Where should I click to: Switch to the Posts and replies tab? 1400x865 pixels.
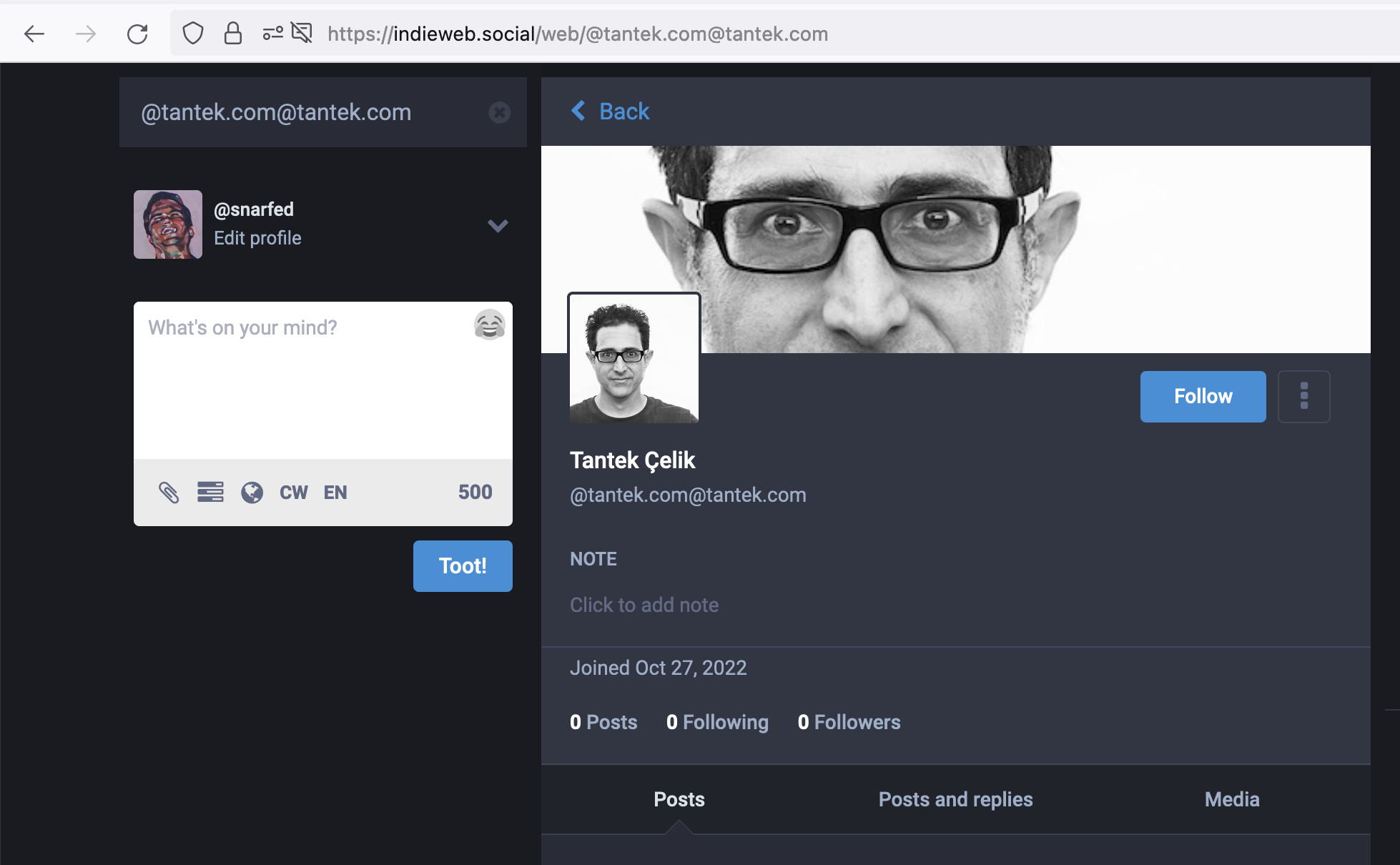956,799
